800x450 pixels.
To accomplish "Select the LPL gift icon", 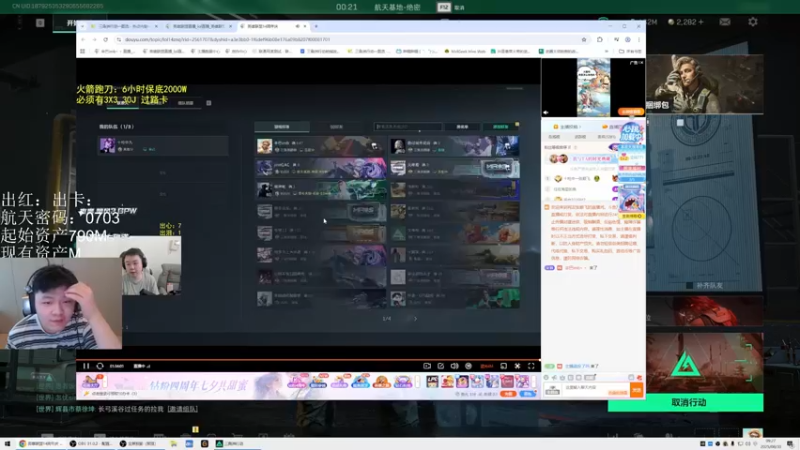I will [x=432, y=381].
